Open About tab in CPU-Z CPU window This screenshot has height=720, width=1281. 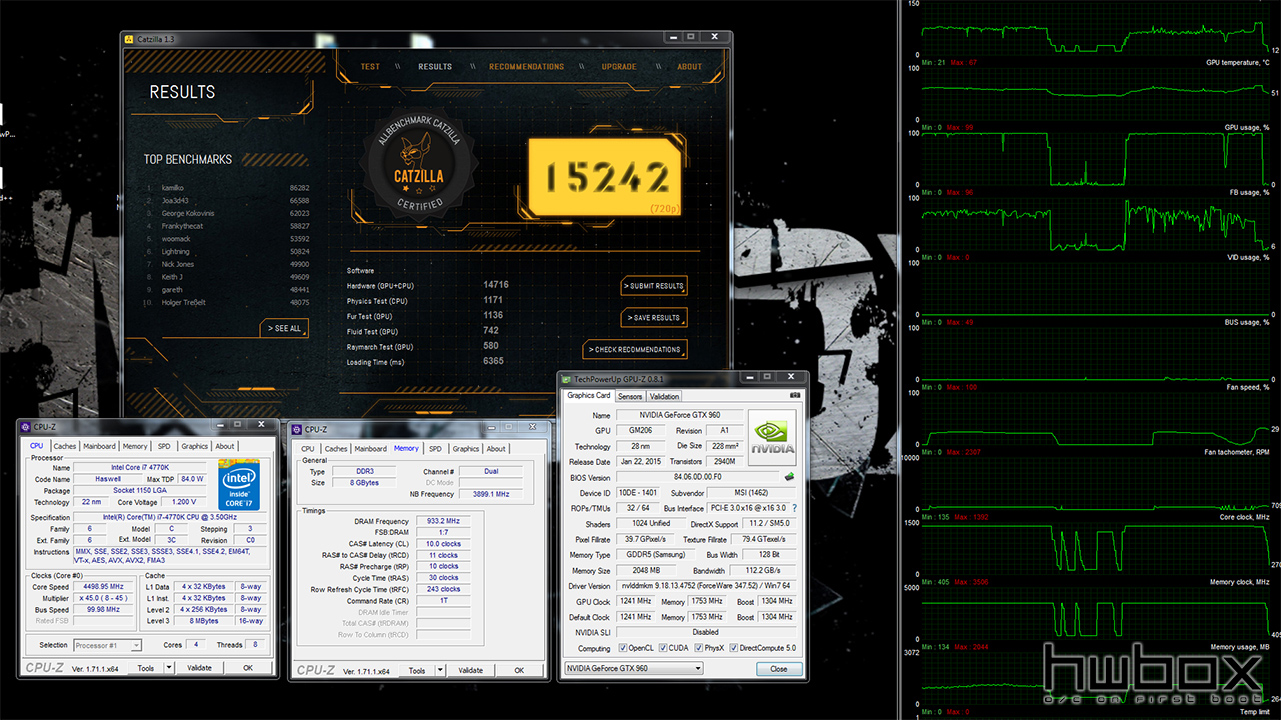[x=225, y=446]
